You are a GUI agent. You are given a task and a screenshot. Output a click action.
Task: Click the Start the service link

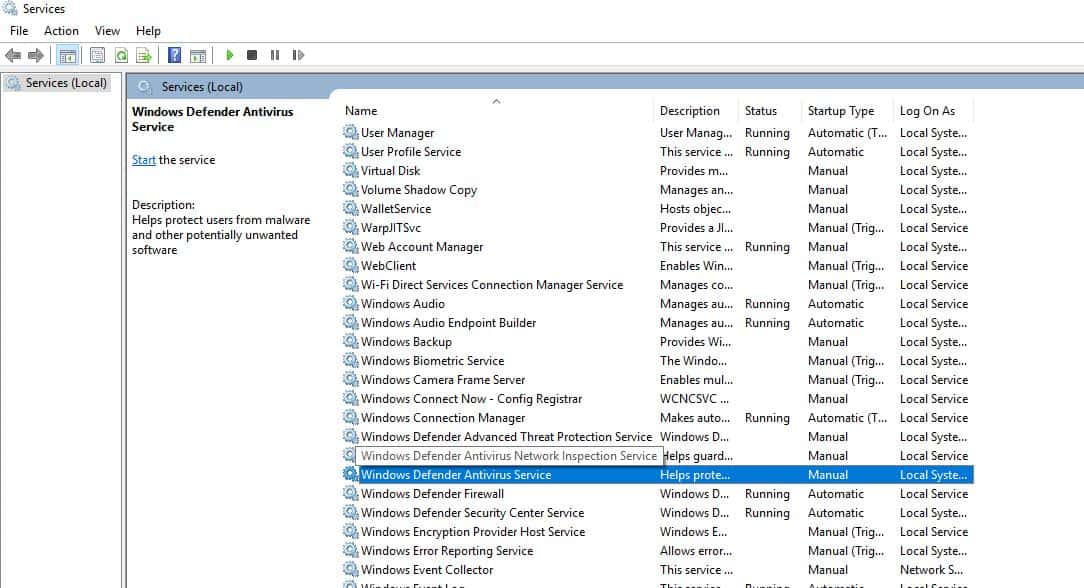click(x=143, y=159)
